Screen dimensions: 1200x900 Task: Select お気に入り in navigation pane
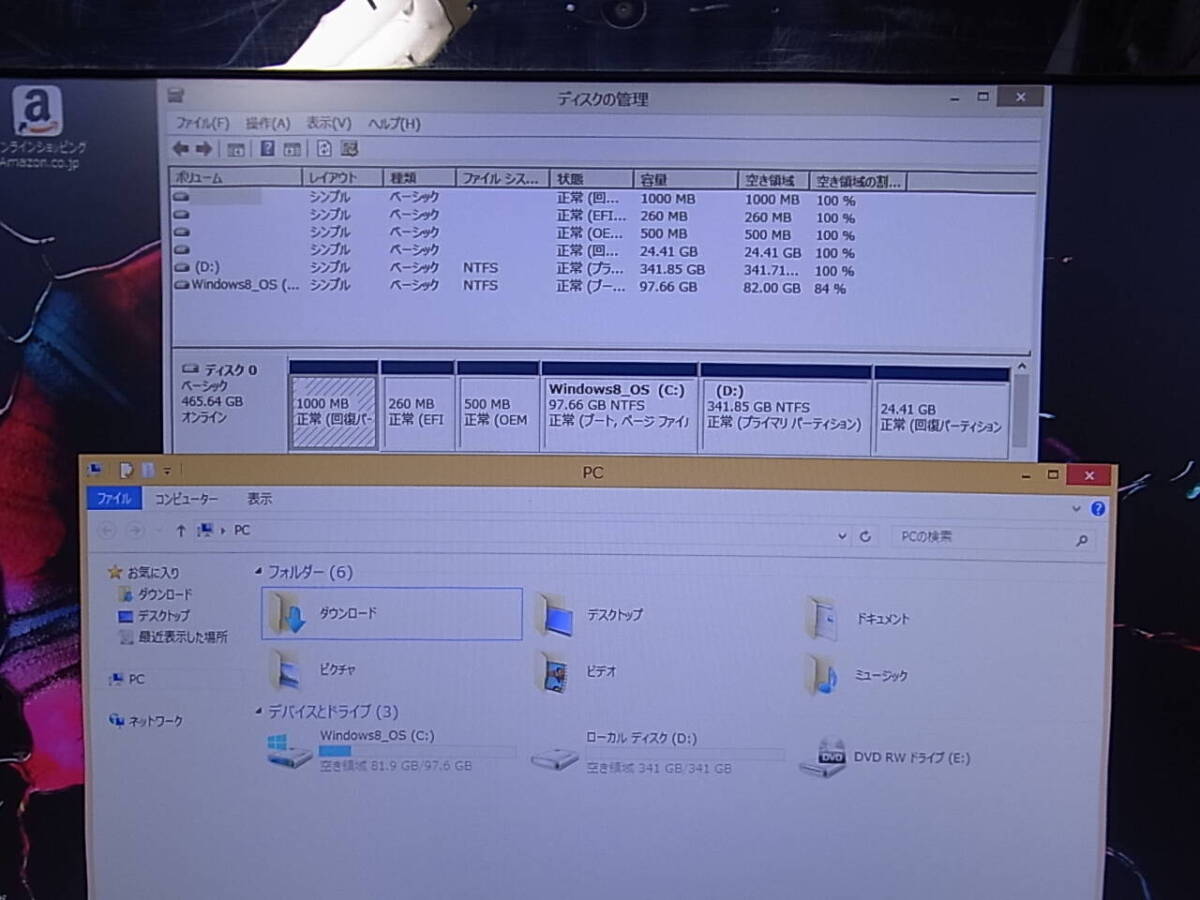tap(144, 573)
